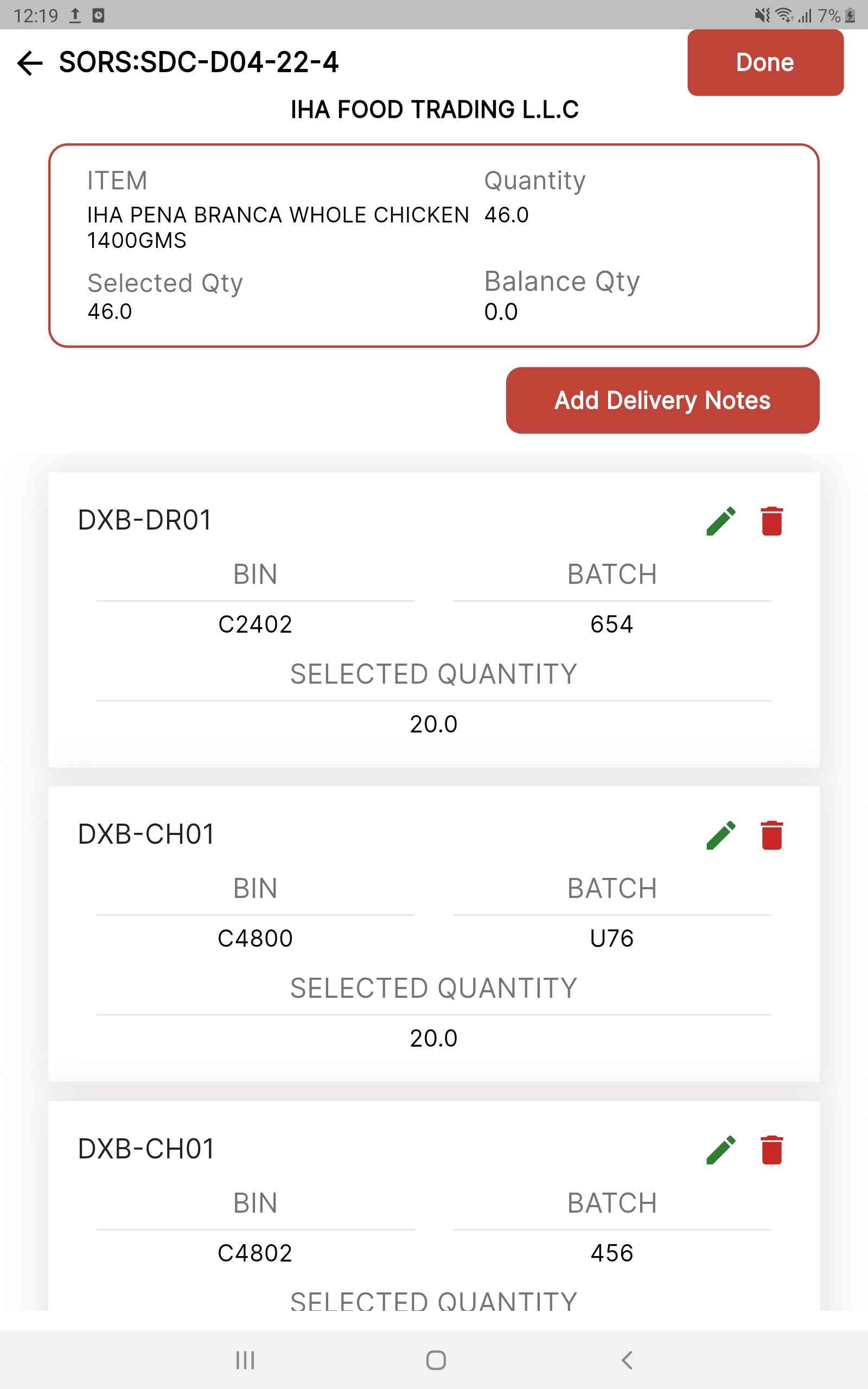Open Android recent apps button

click(245, 1360)
